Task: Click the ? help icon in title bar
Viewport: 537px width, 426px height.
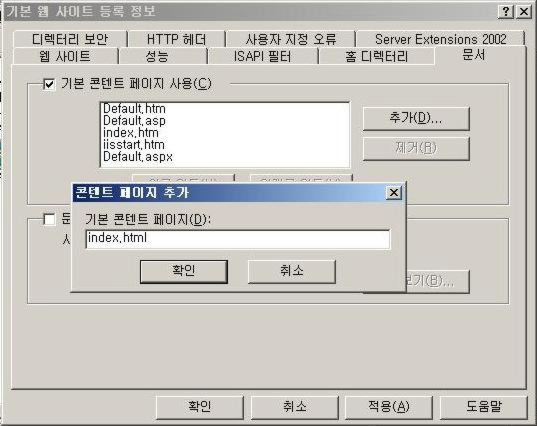Action: pyautogui.click(x=506, y=12)
